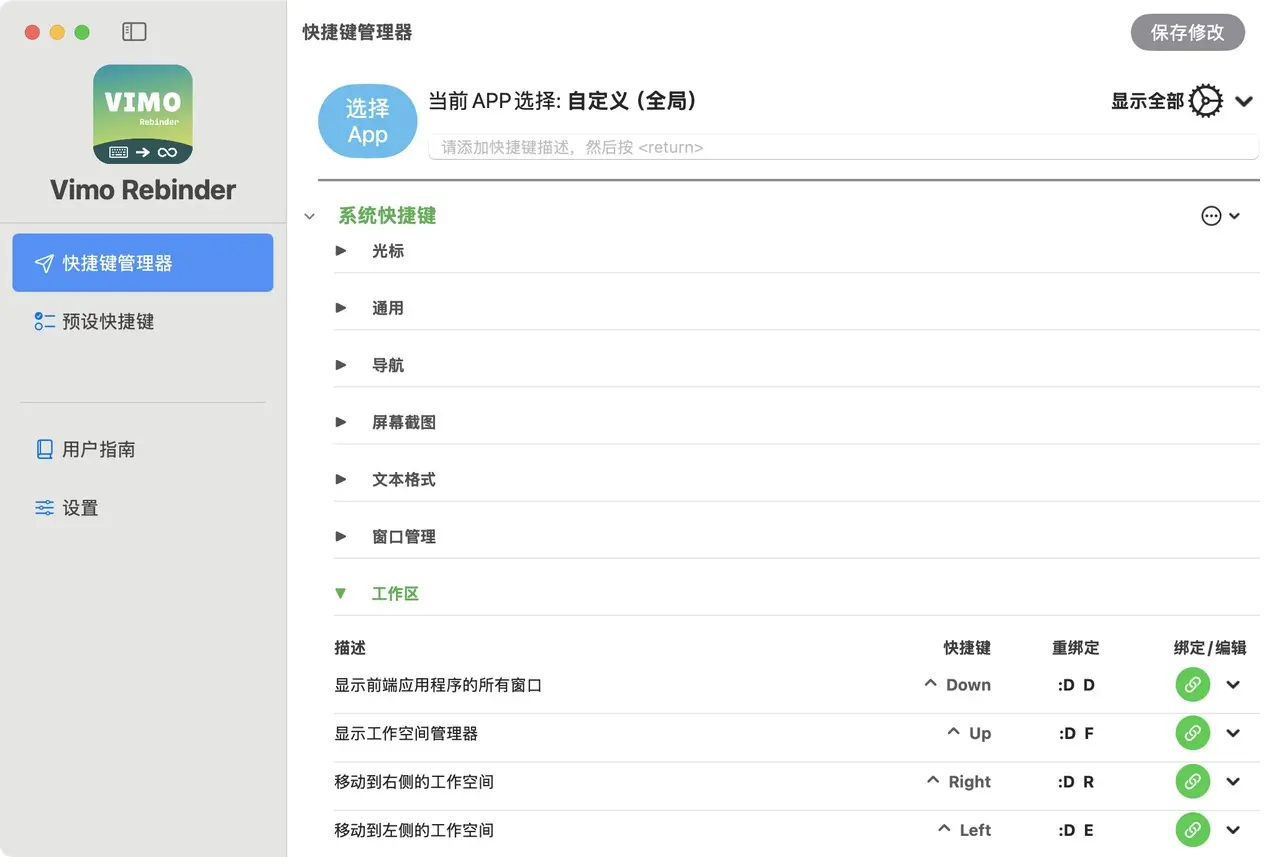Screen dimensions: 1280x857
Task: Click the round 选择 App button
Action: tap(367, 121)
